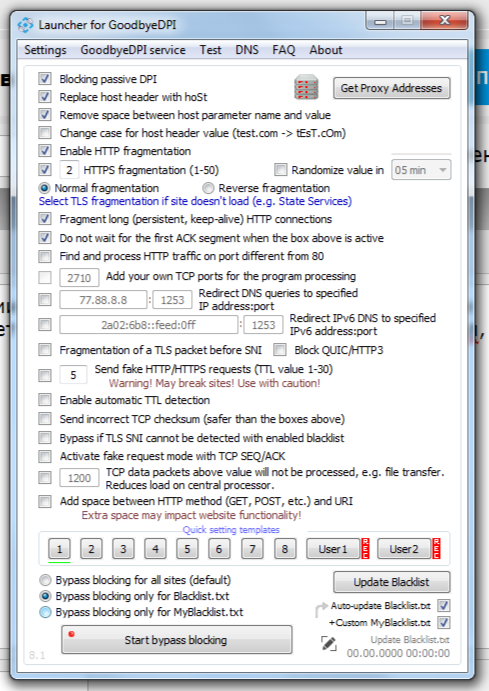This screenshot has width=489, height=691.
Task: Toggle HTTPS fragmentation checkbox
Action: point(44,169)
